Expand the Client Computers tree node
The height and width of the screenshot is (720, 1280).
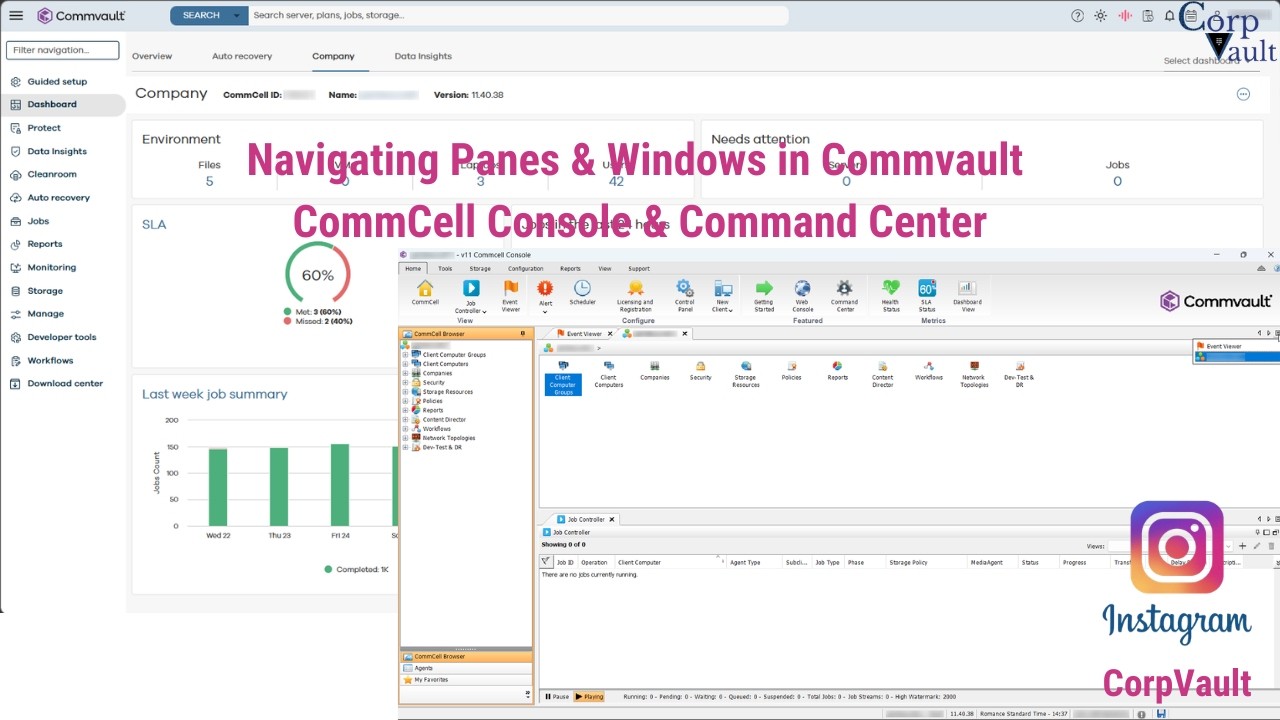point(405,364)
